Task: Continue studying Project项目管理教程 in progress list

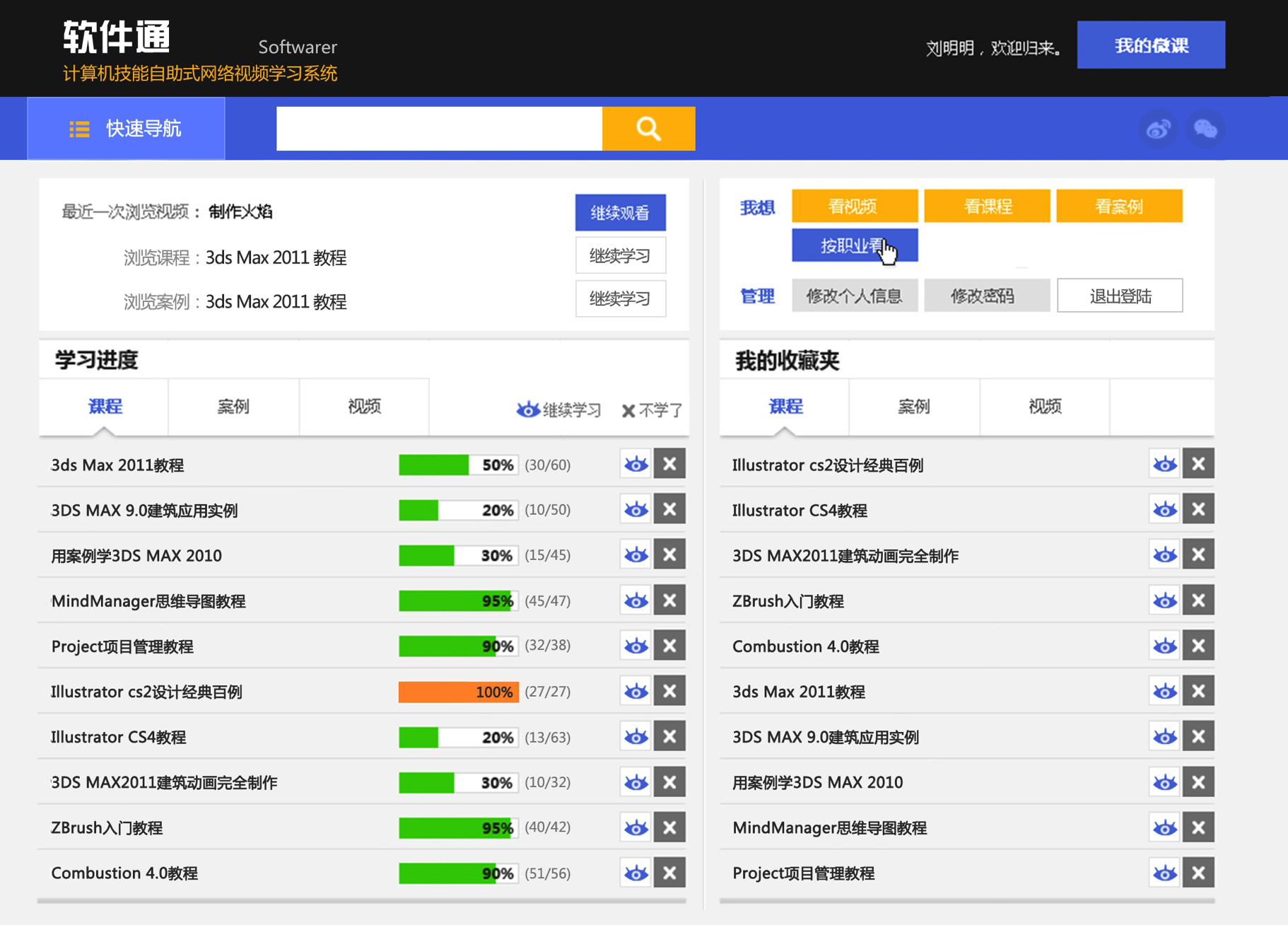Action: [636, 646]
